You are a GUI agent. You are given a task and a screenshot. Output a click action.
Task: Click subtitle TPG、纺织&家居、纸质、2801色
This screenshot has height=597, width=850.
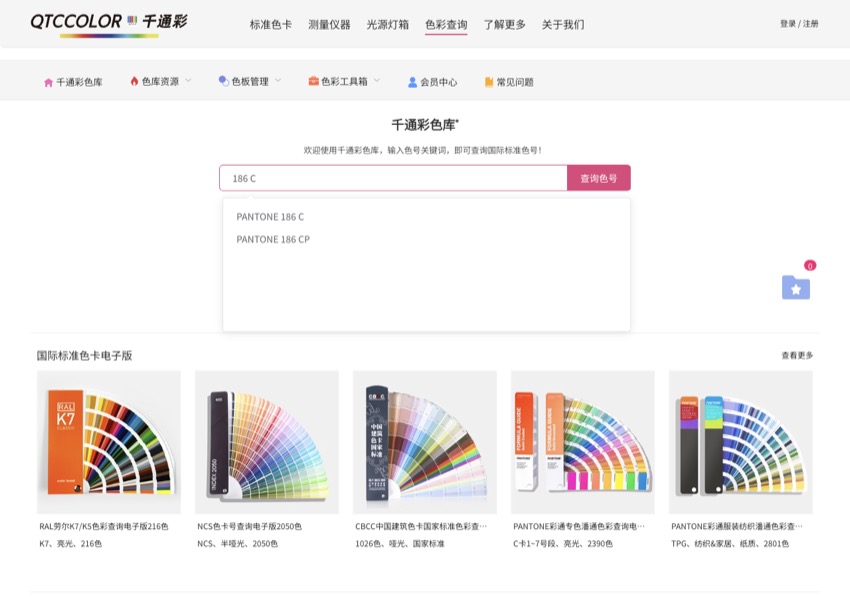[x=730, y=543]
